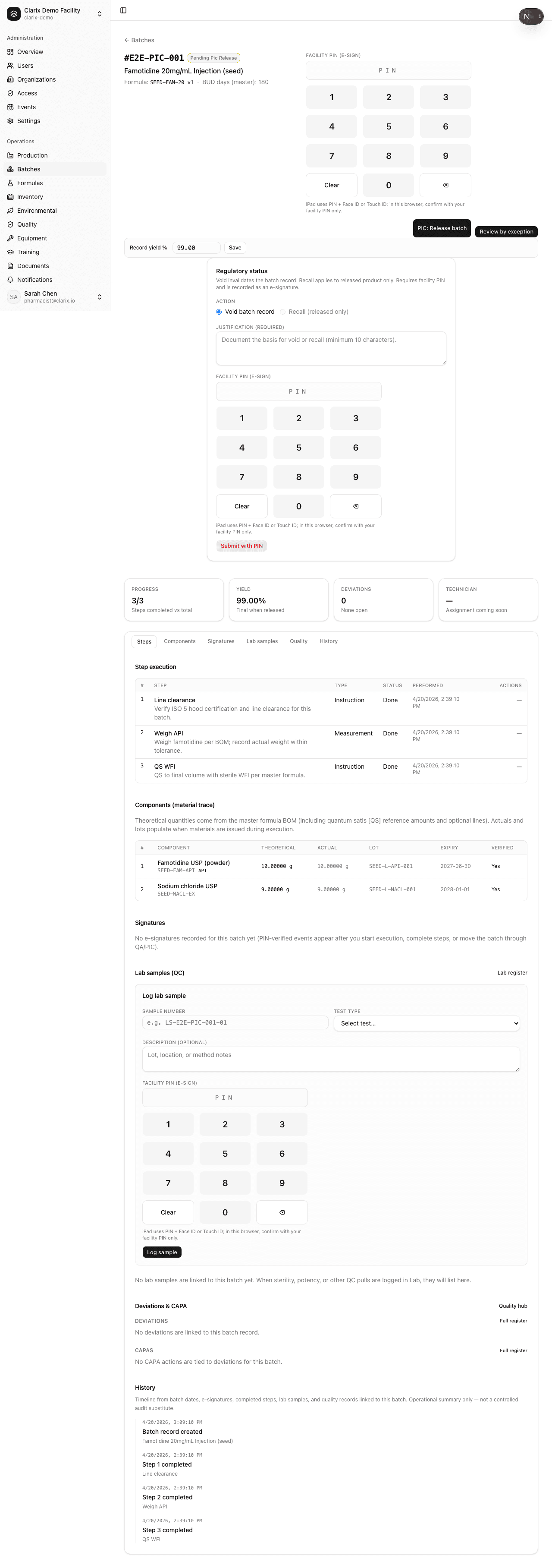Tap Clear on lab sample keypad
The width and height of the screenshot is (552, 1568).
click(168, 1212)
